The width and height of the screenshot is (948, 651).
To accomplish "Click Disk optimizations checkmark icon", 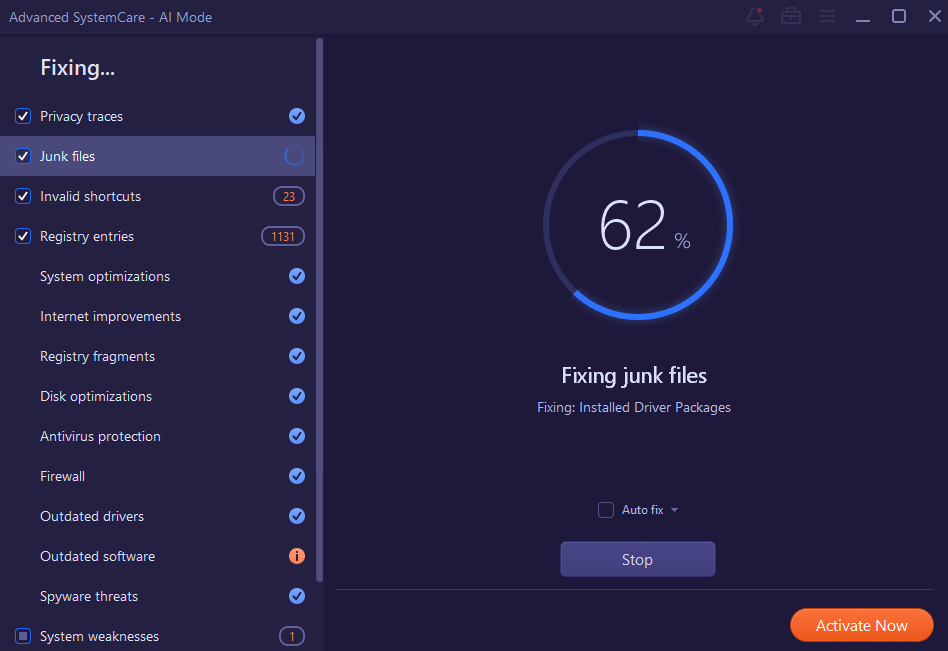I will [x=296, y=396].
